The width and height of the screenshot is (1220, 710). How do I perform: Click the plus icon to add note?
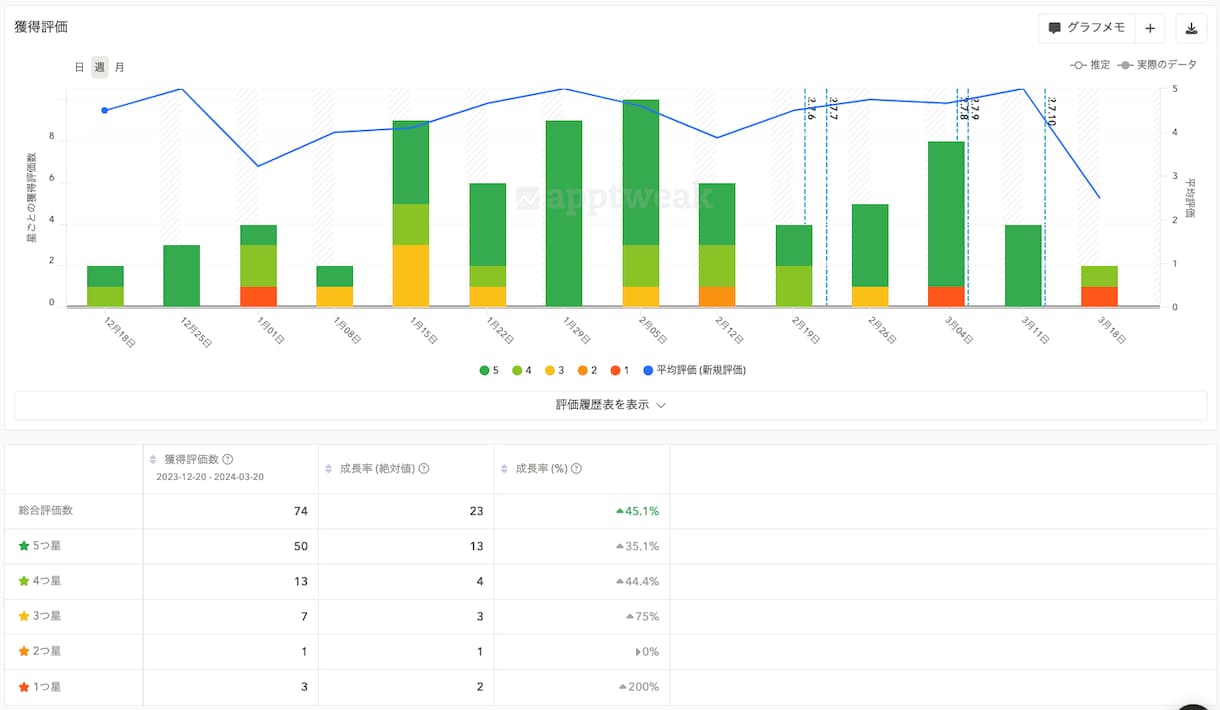[1150, 28]
